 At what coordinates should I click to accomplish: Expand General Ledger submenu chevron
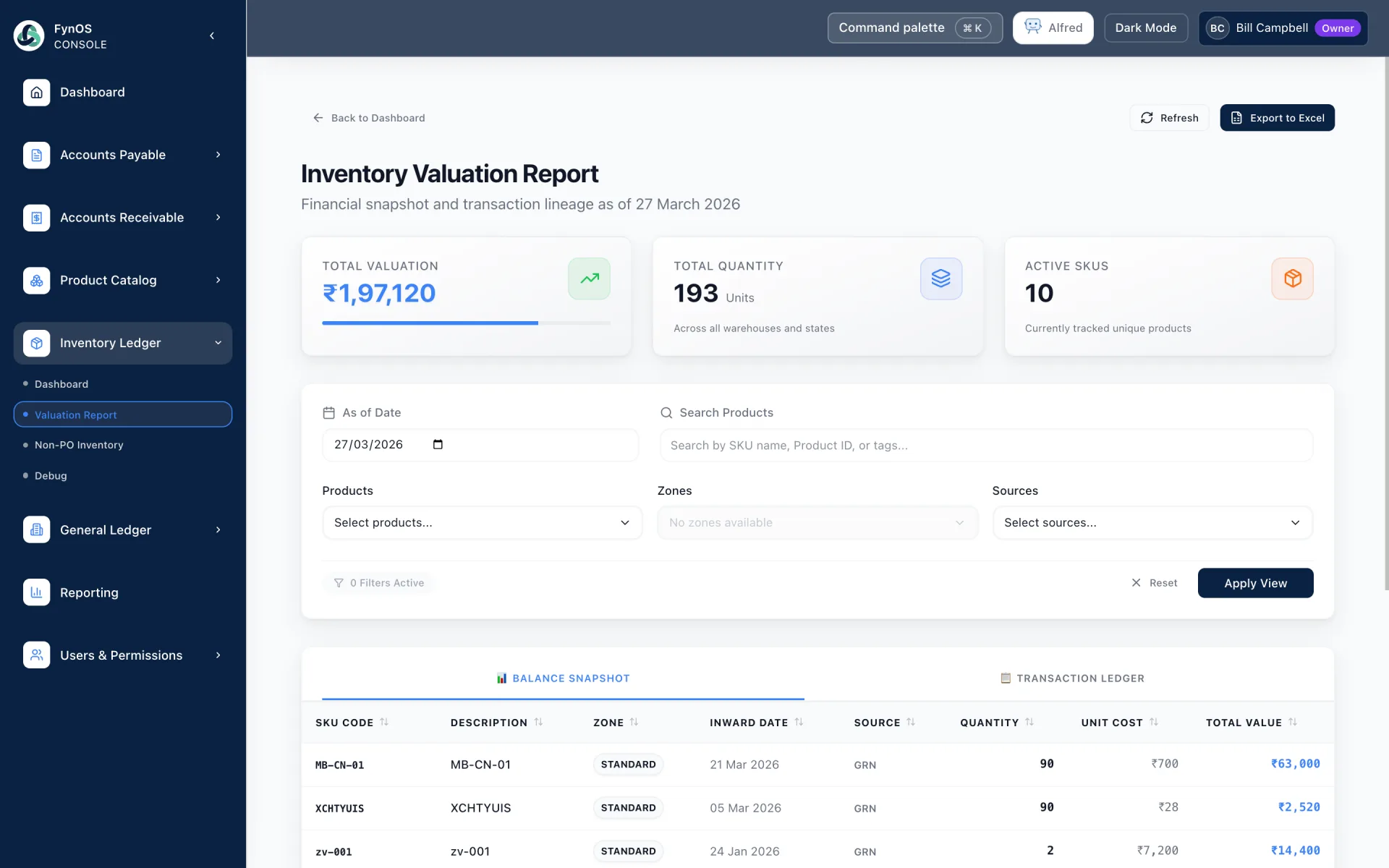click(x=218, y=530)
